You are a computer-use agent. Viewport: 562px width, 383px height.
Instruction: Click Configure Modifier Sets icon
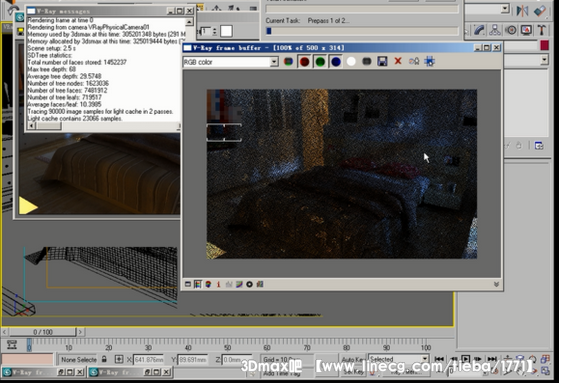(539, 145)
